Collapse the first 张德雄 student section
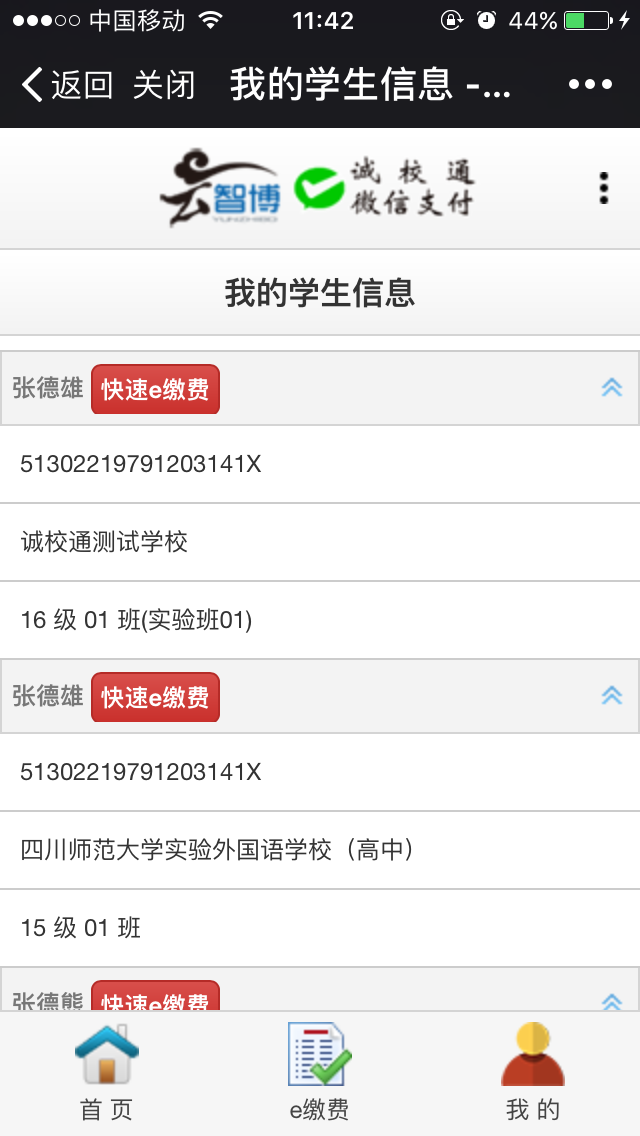The width and height of the screenshot is (640, 1136). tap(612, 388)
